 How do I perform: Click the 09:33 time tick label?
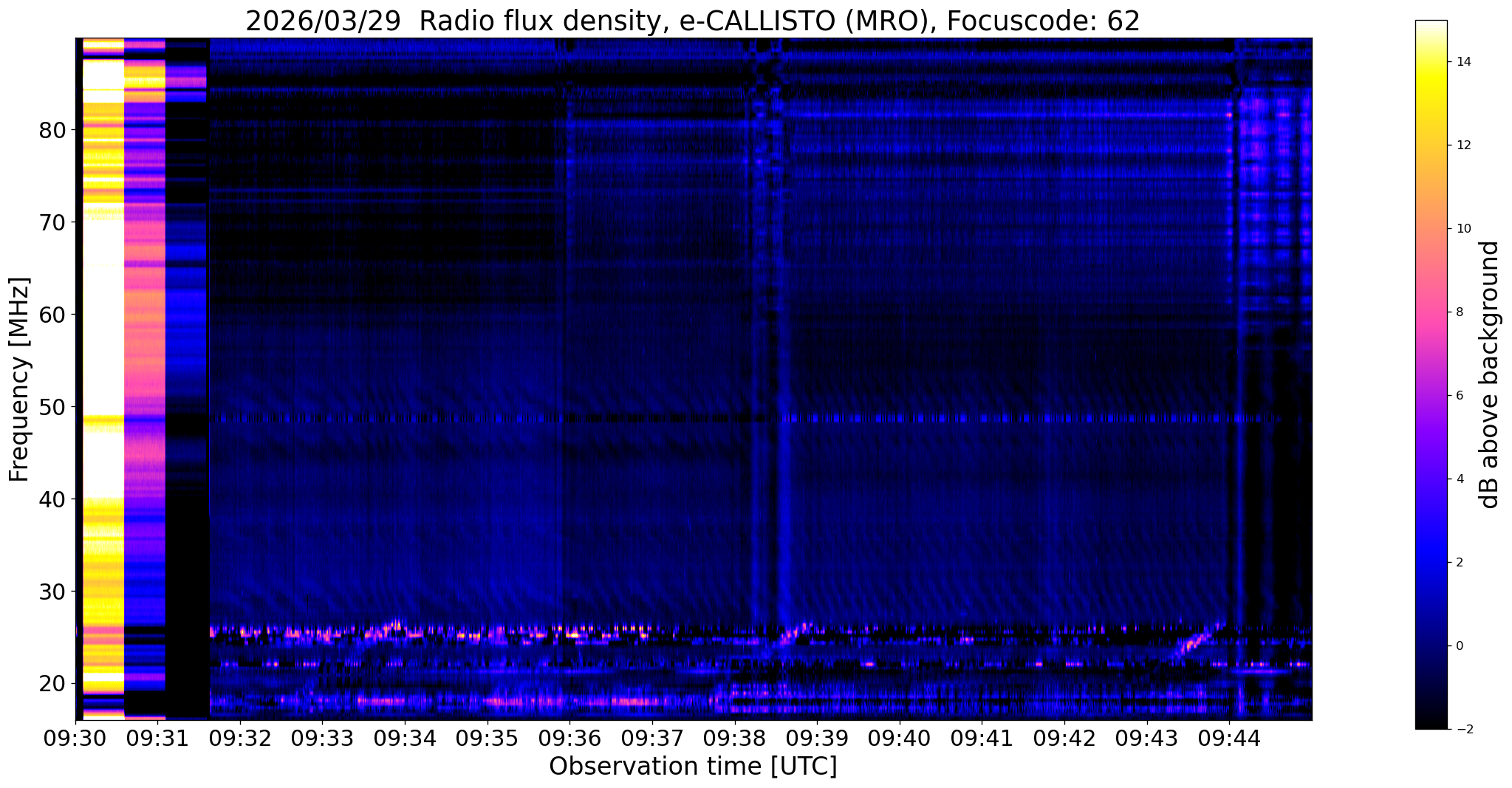[x=323, y=737]
